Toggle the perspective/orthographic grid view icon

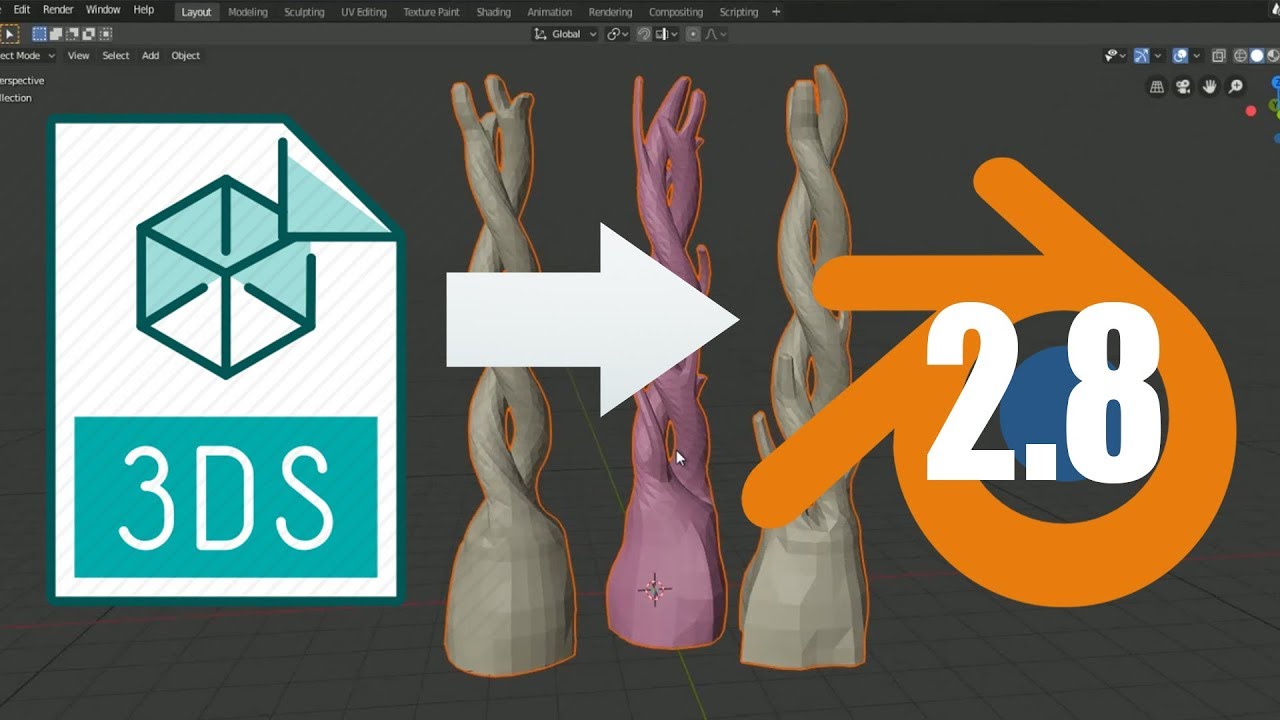click(x=1157, y=87)
